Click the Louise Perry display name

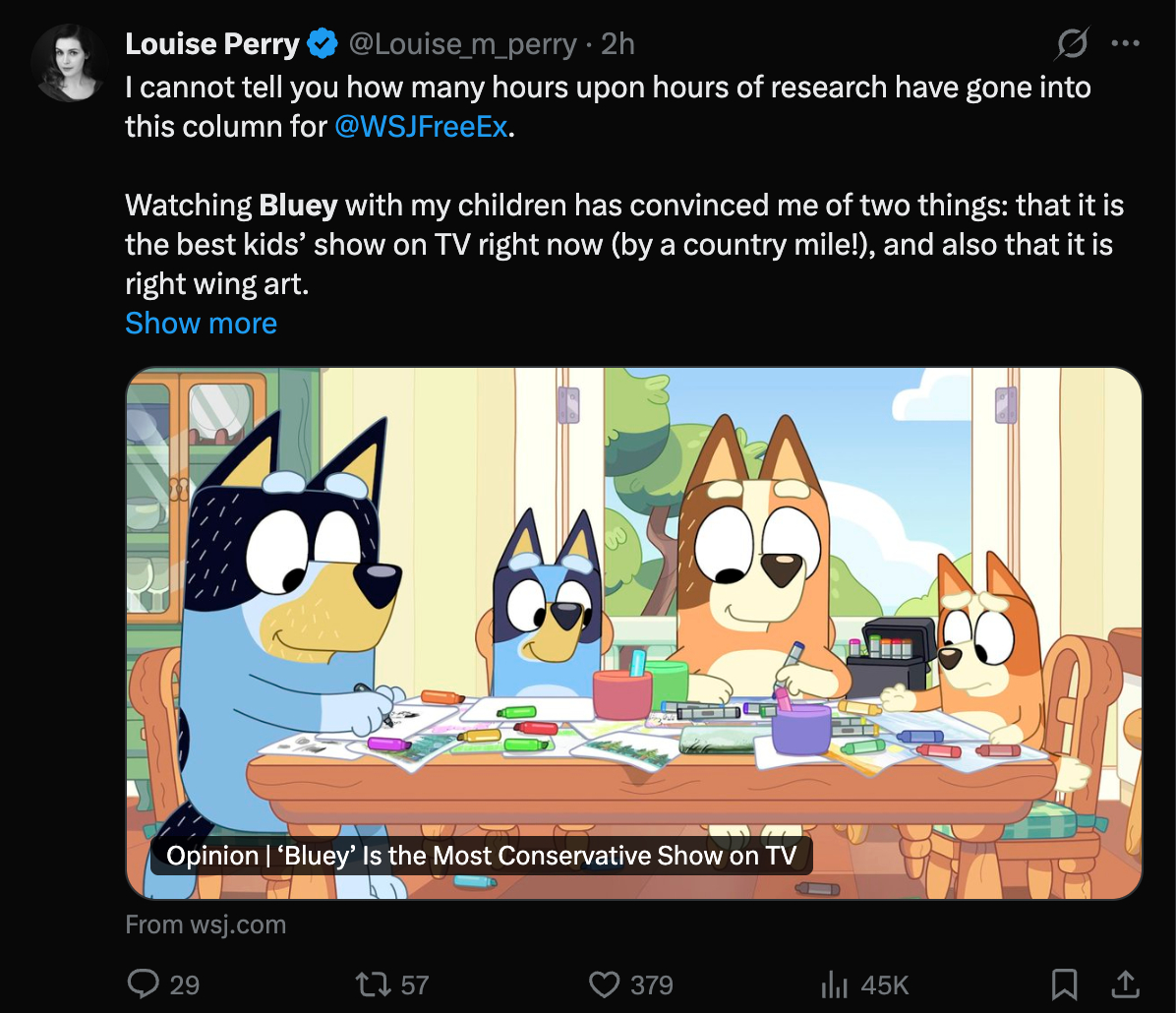212,44
